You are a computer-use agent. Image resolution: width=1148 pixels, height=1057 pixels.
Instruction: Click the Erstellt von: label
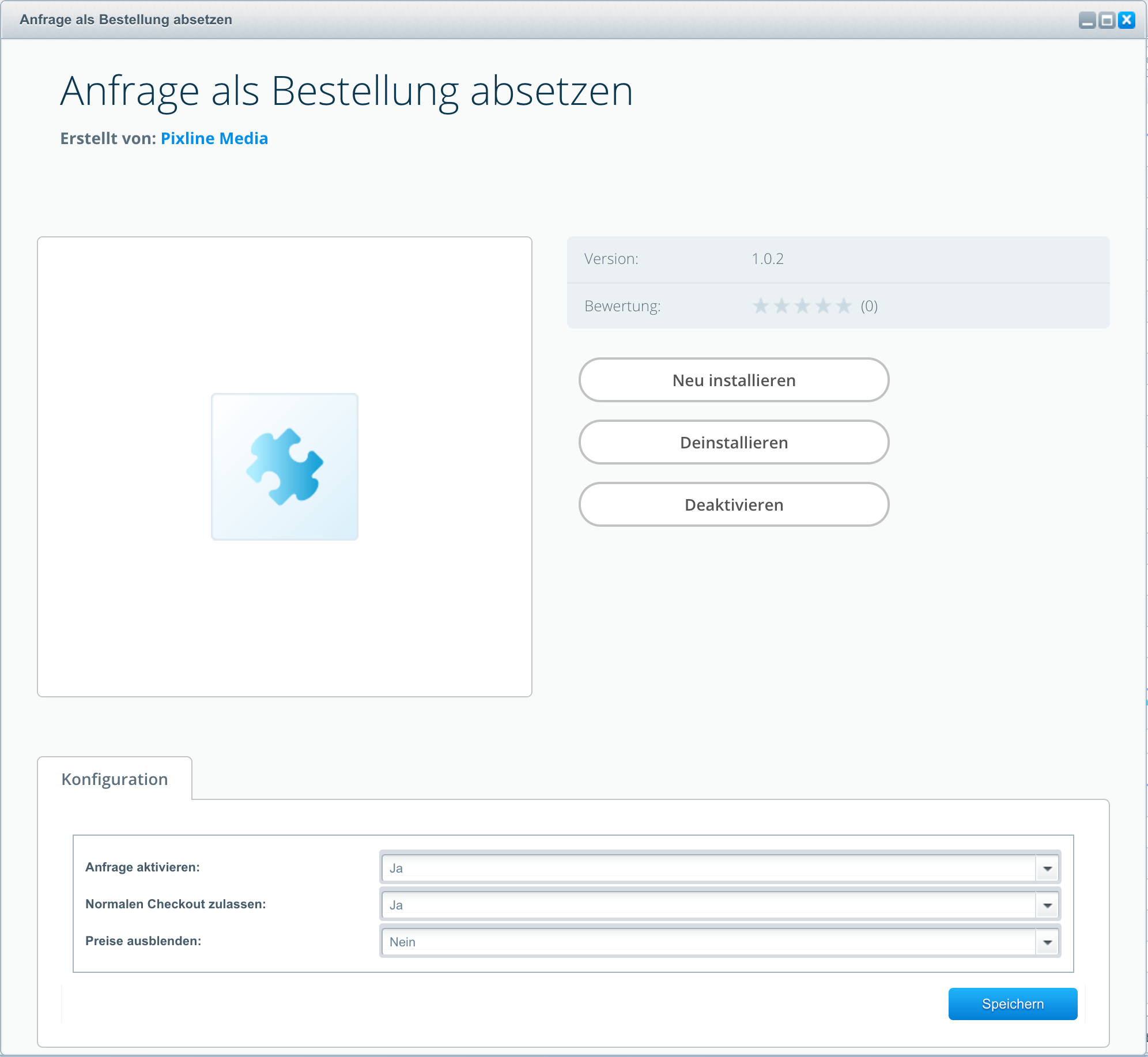(108, 138)
